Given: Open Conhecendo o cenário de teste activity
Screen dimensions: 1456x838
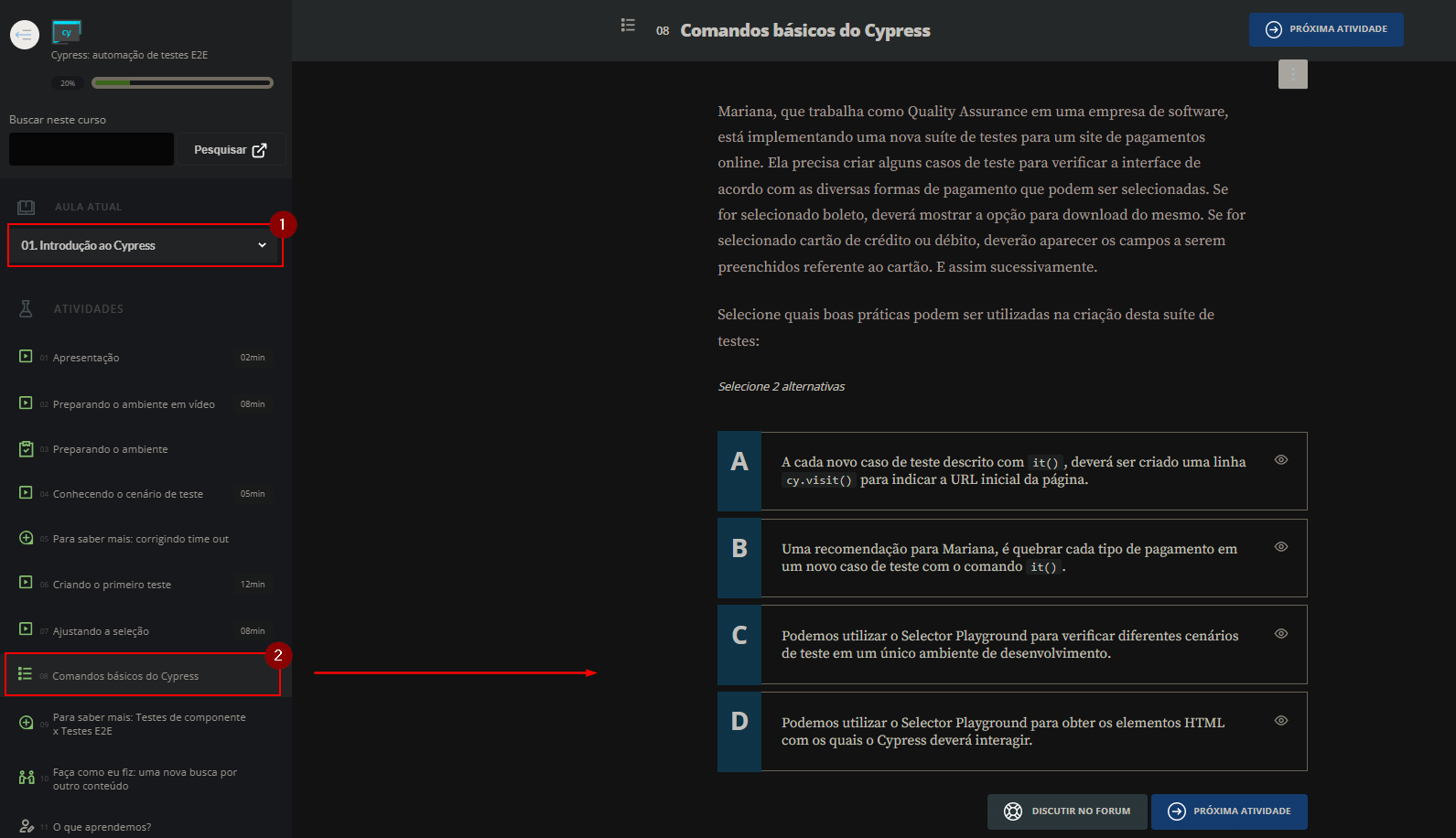Looking at the screenshot, I should [128, 494].
